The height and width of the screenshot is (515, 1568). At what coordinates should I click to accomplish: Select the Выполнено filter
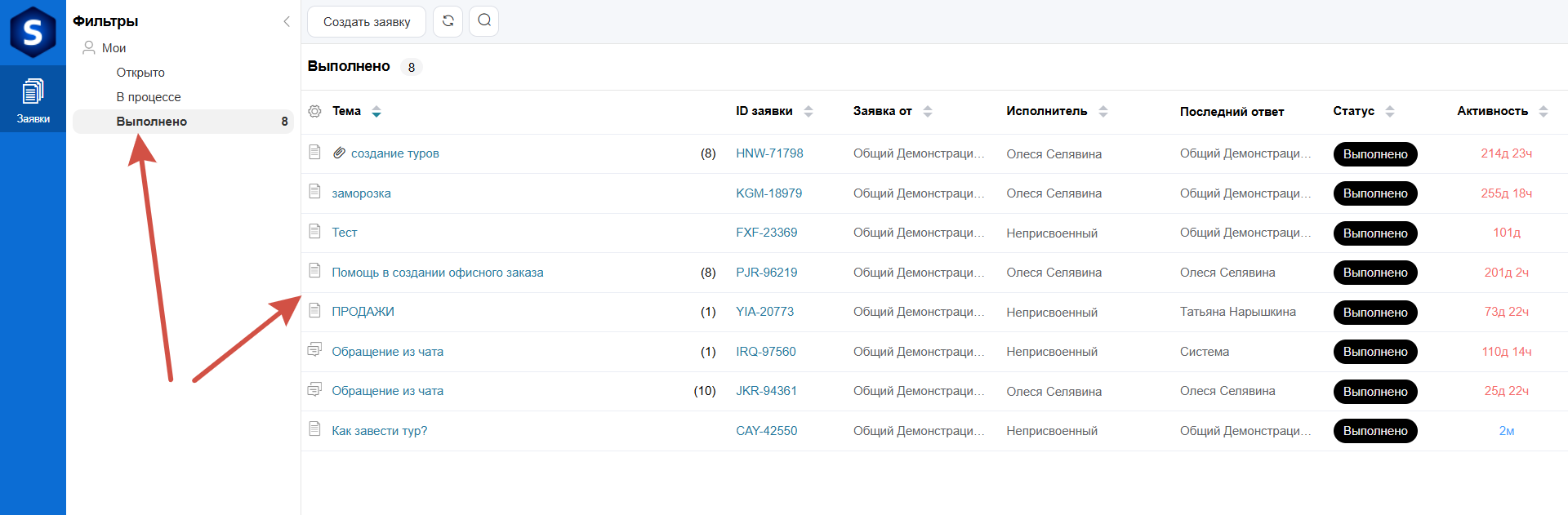click(x=183, y=122)
